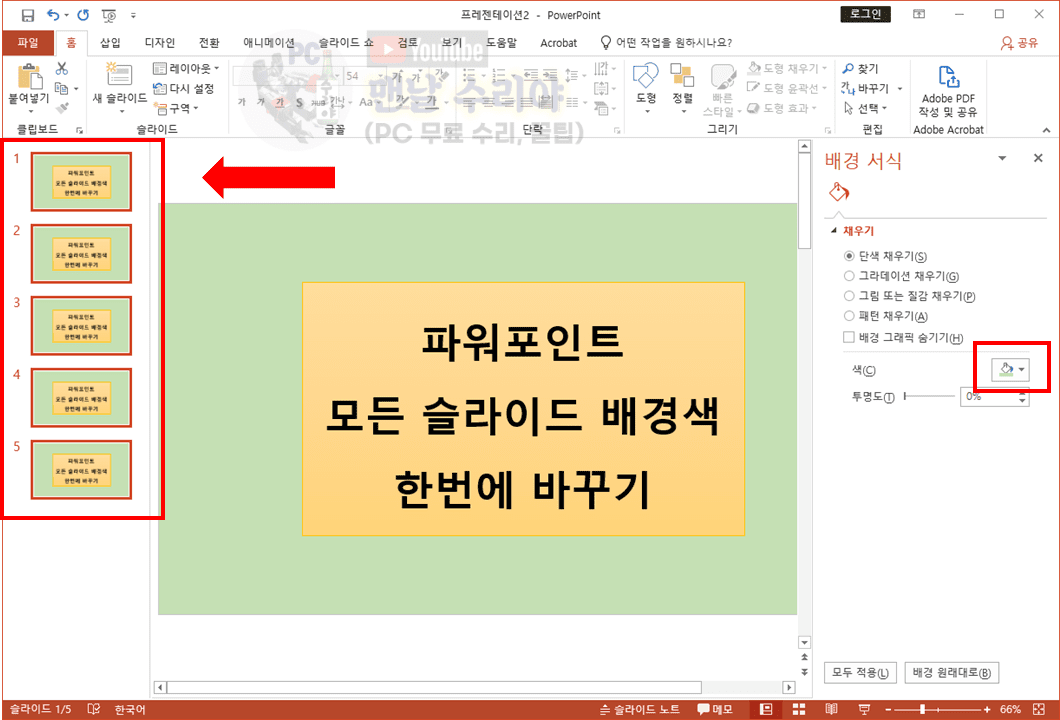Click the Share (공유) icon
The image size is (1060, 720).
tap(1019, 43)
